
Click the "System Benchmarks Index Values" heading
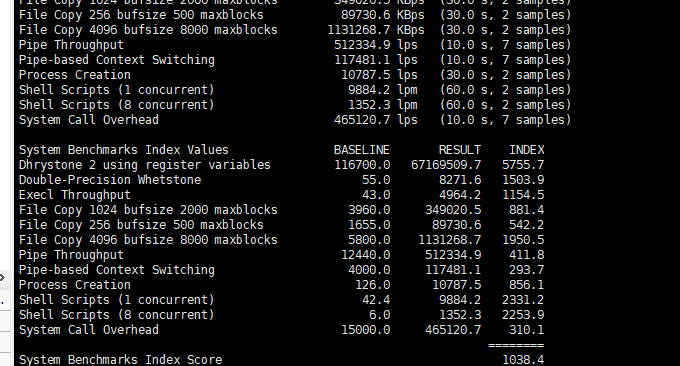click(x=124, y=150)
